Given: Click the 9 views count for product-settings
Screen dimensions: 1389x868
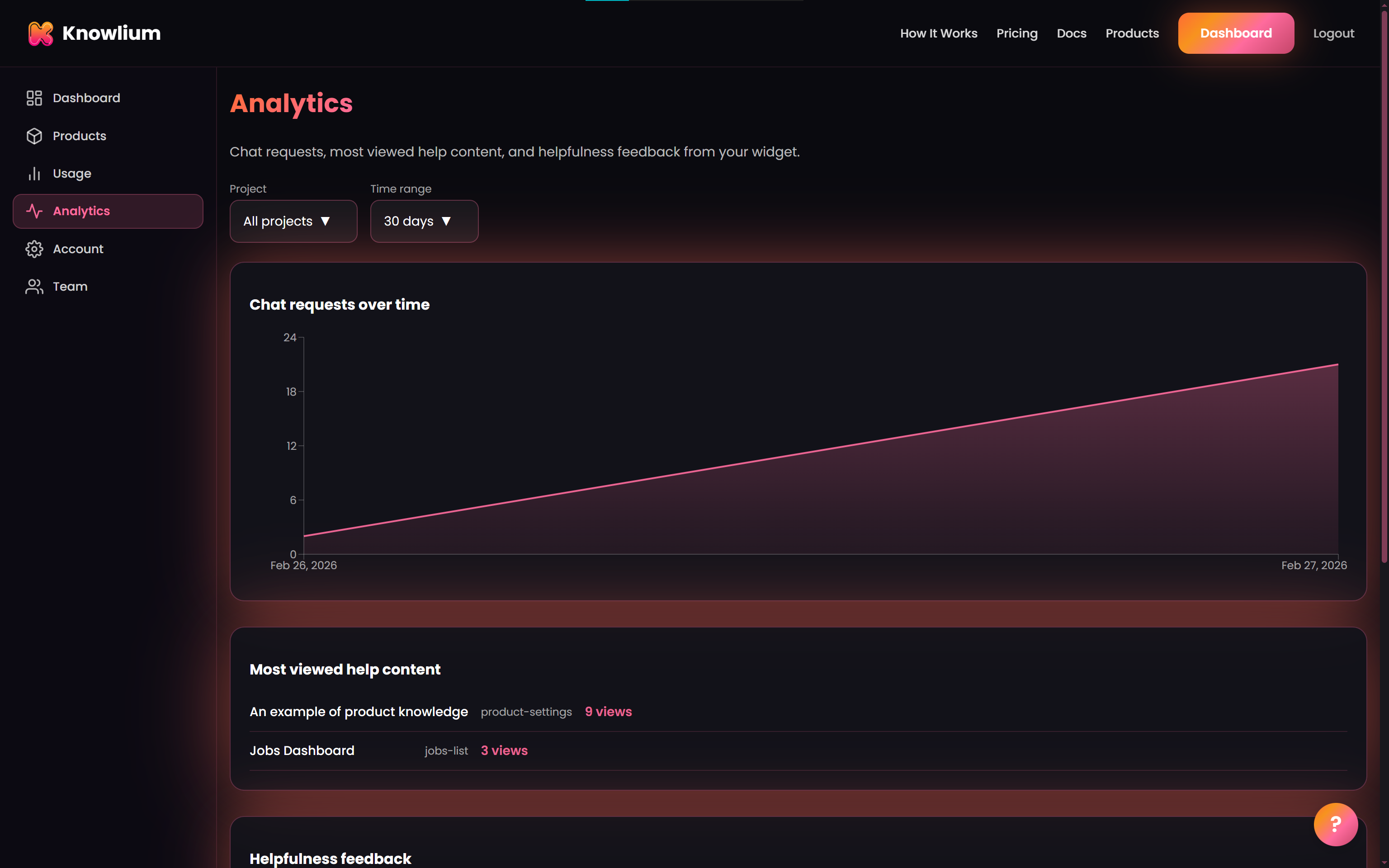Looking at the screenshot, I should point(608,711).
